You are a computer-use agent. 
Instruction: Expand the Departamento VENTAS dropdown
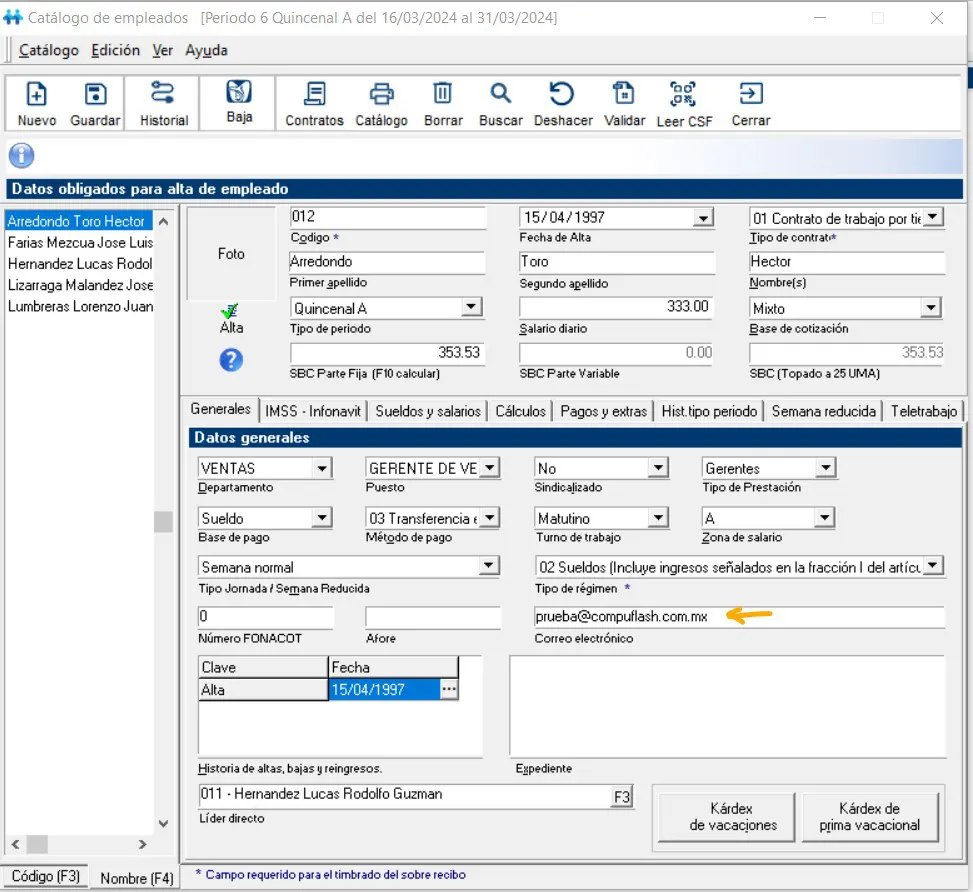click(x=321, y=468)
